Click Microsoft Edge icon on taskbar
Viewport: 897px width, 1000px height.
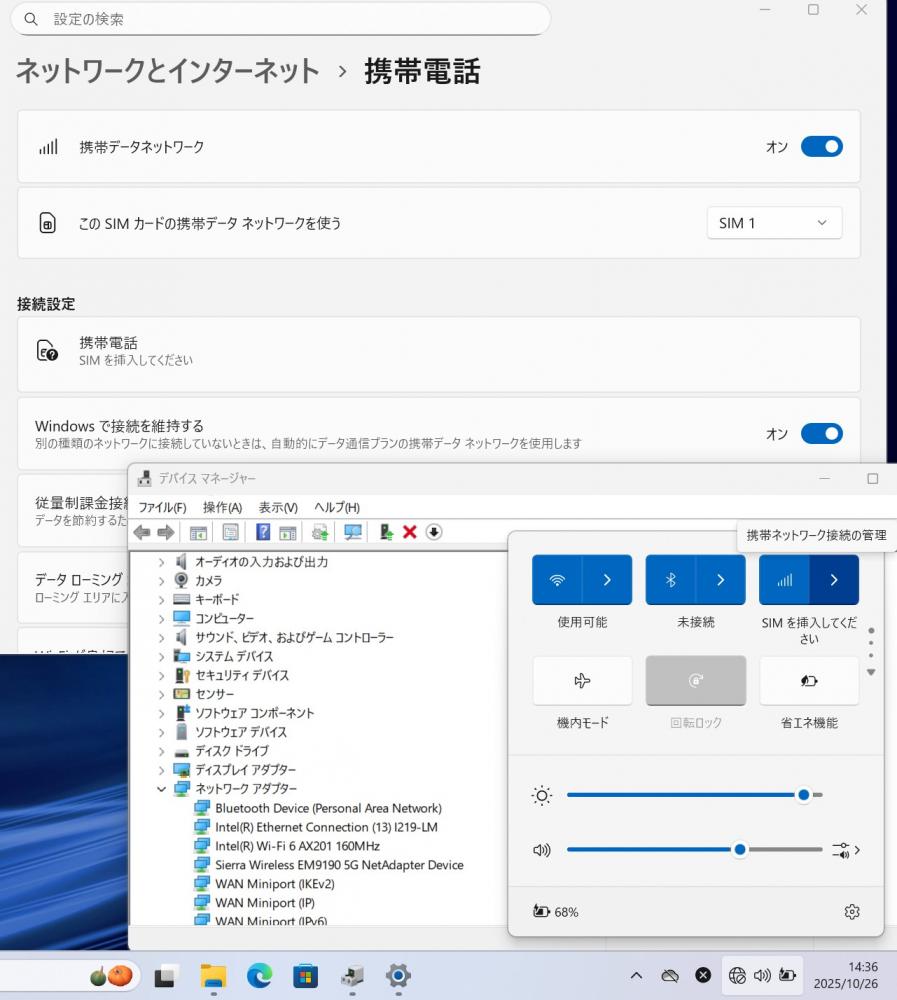(259, 975)
